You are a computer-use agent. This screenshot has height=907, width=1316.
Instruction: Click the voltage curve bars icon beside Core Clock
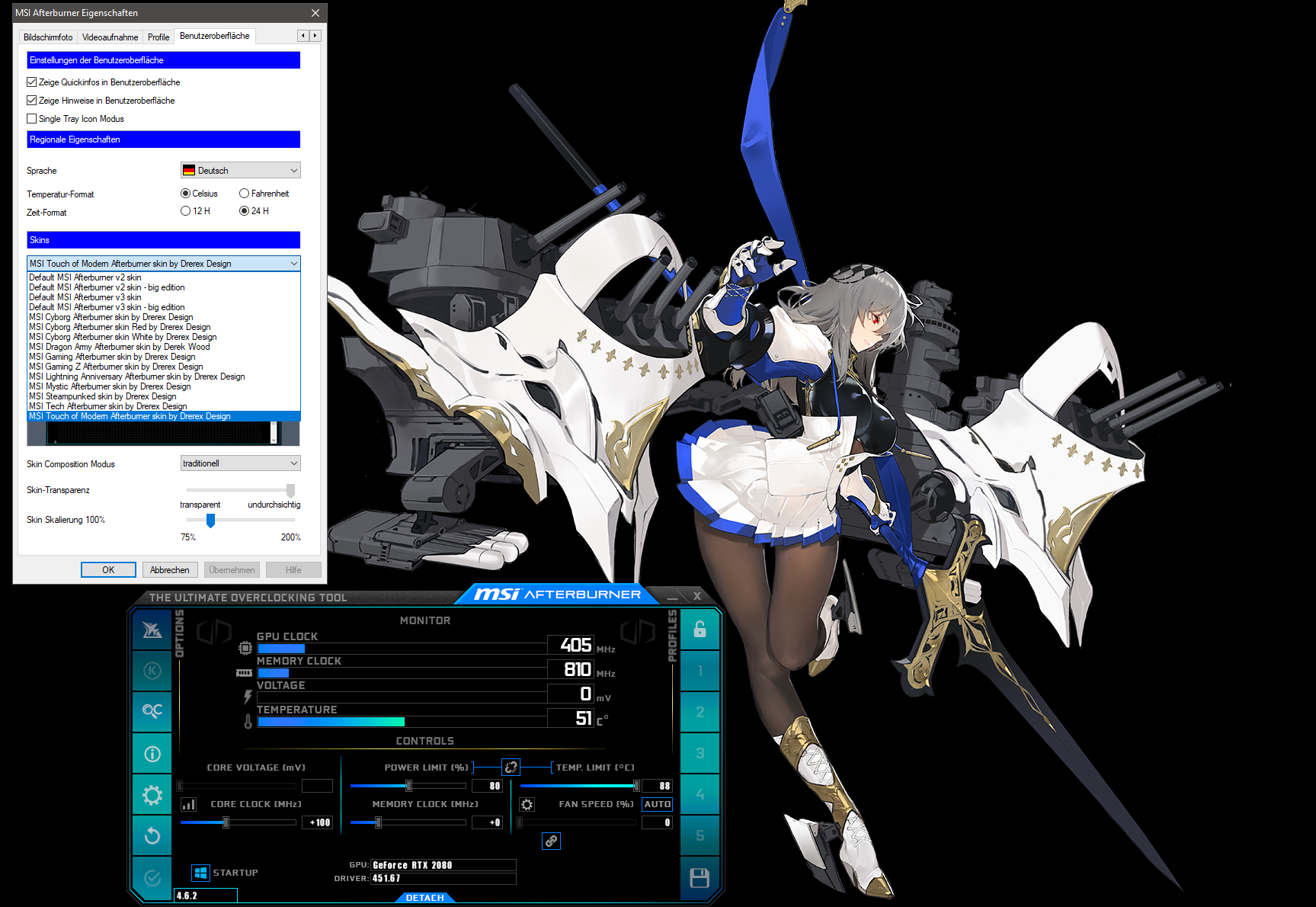[x=188, y=804]
